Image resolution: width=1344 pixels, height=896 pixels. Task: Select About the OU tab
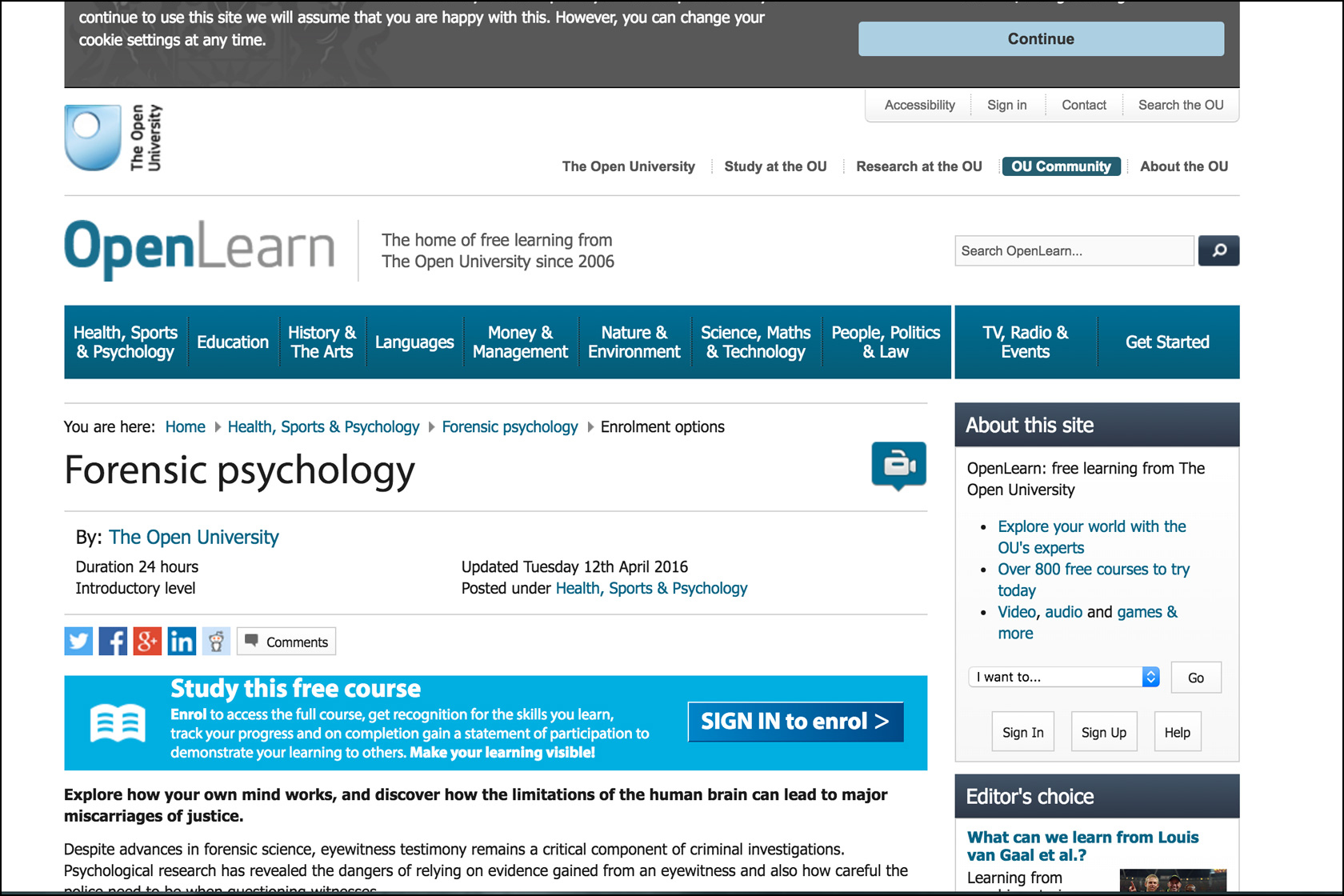[x=1184, y=166]
